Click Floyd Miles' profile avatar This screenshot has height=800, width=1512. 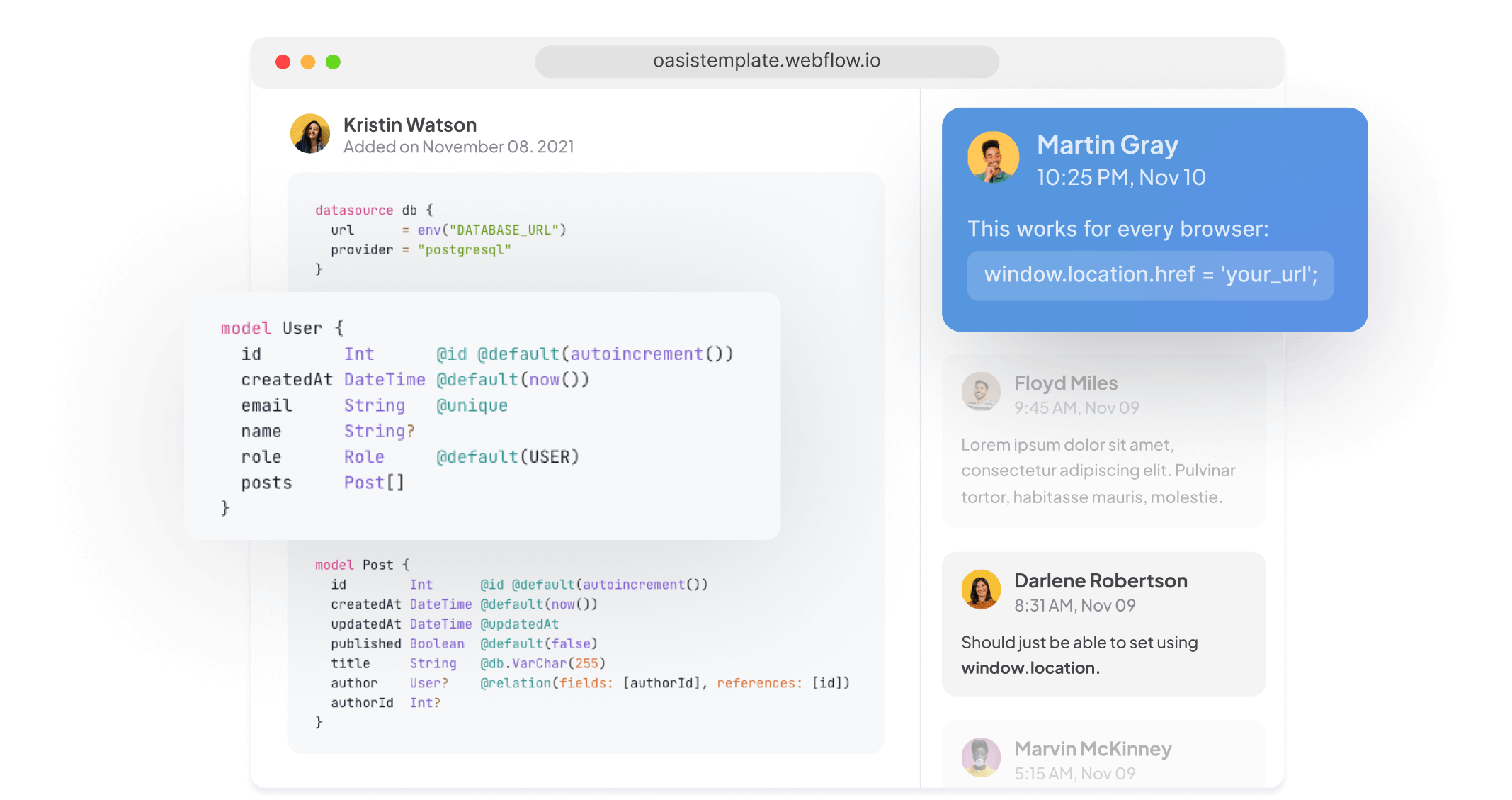(981, 391)
